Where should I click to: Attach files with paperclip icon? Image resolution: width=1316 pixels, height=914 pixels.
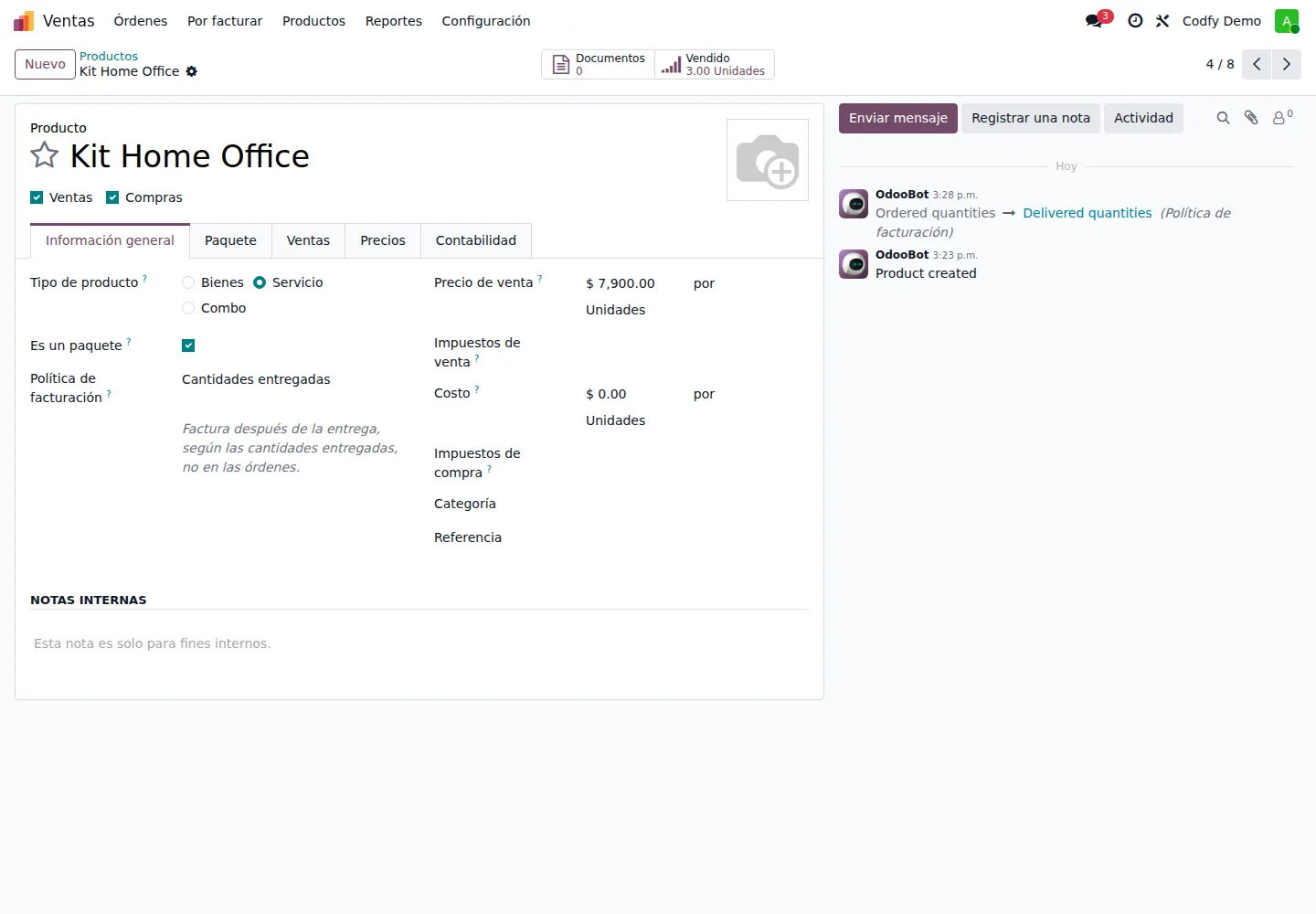[1251, 118]
